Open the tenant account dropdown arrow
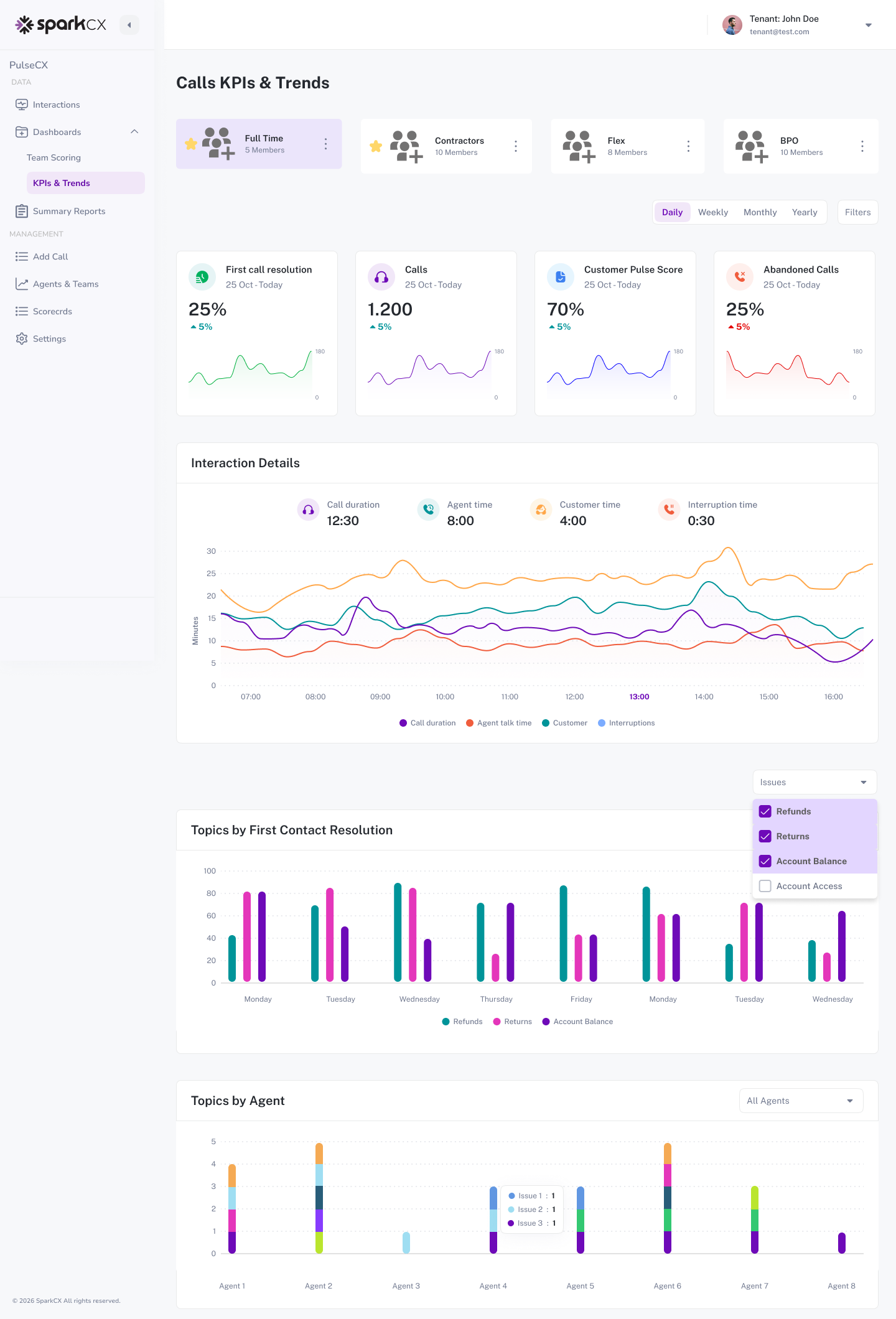Viewport: 896px width, 1319px height. pyautogui.click(x=869, y=26)
